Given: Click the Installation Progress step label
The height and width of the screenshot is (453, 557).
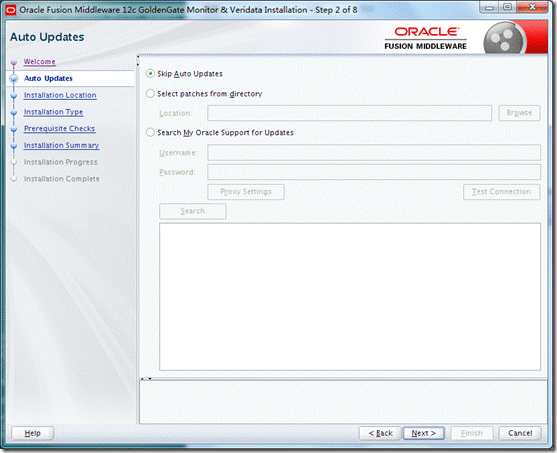Looking at the screenshot, I should [x=60, y=162].
